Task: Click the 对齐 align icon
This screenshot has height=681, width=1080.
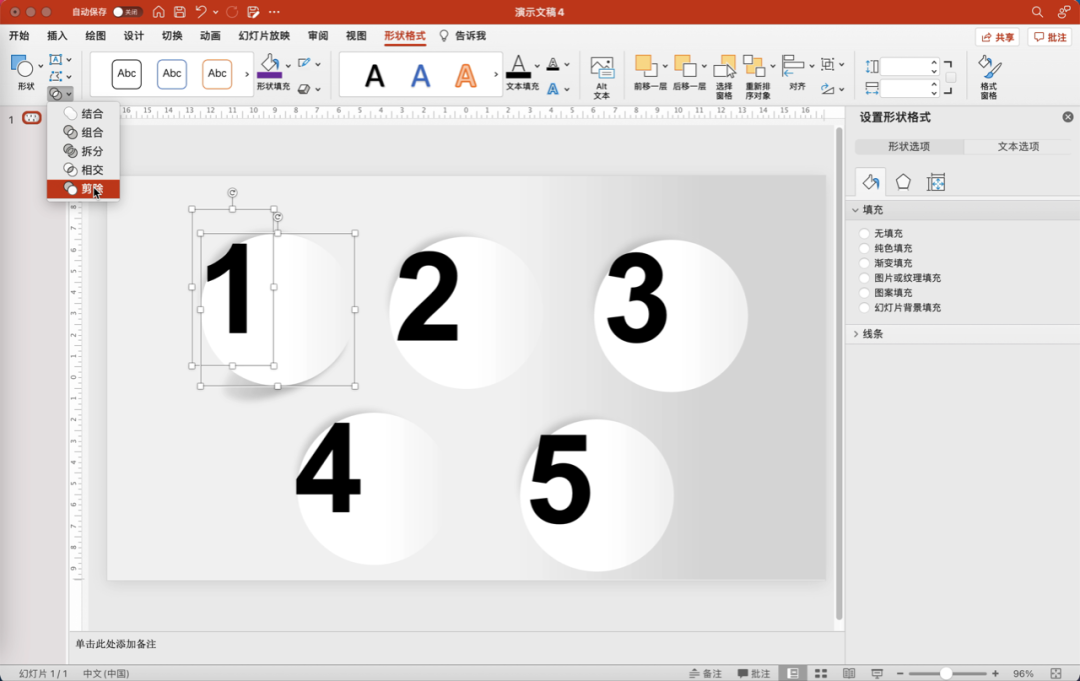Action: (793, 66)
